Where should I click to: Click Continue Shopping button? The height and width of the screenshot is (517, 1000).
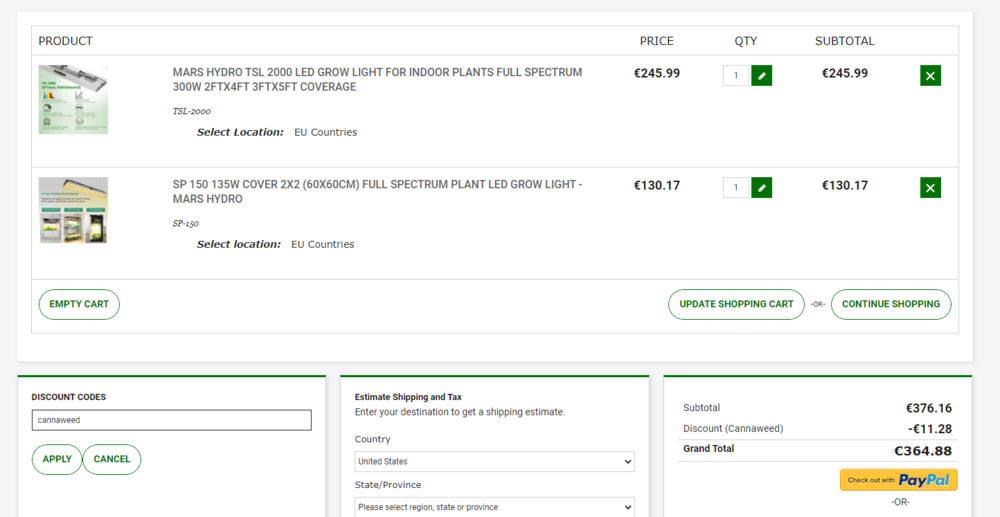pos(891,304)
